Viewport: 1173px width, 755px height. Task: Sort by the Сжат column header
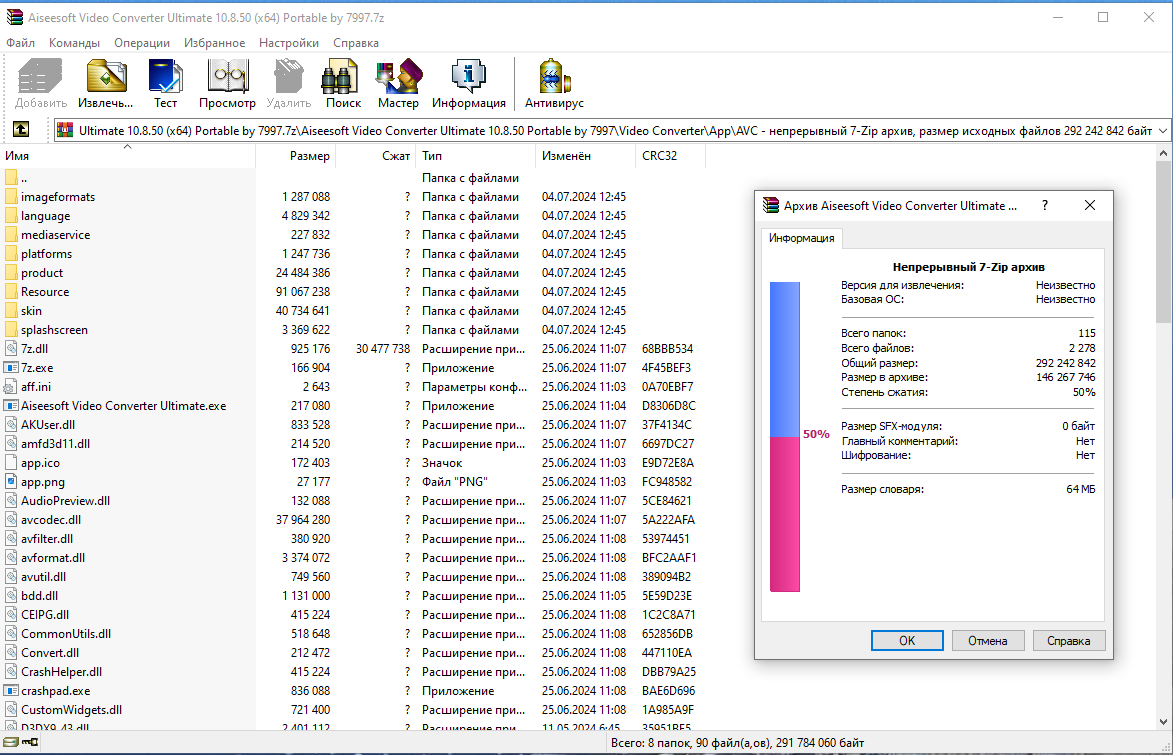point(376,156)
